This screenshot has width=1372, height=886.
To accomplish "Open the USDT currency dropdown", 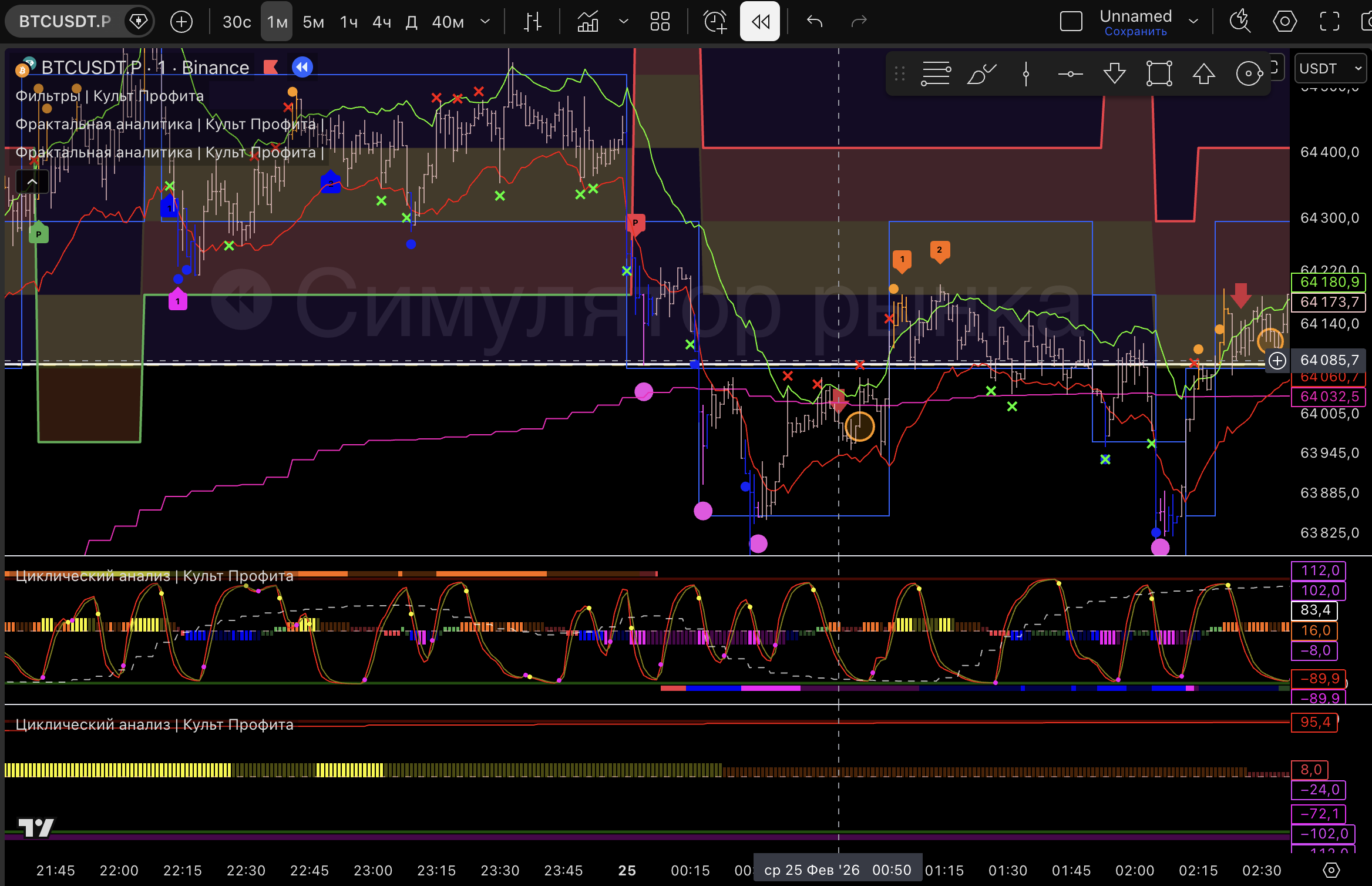I will pos(1330,69).
